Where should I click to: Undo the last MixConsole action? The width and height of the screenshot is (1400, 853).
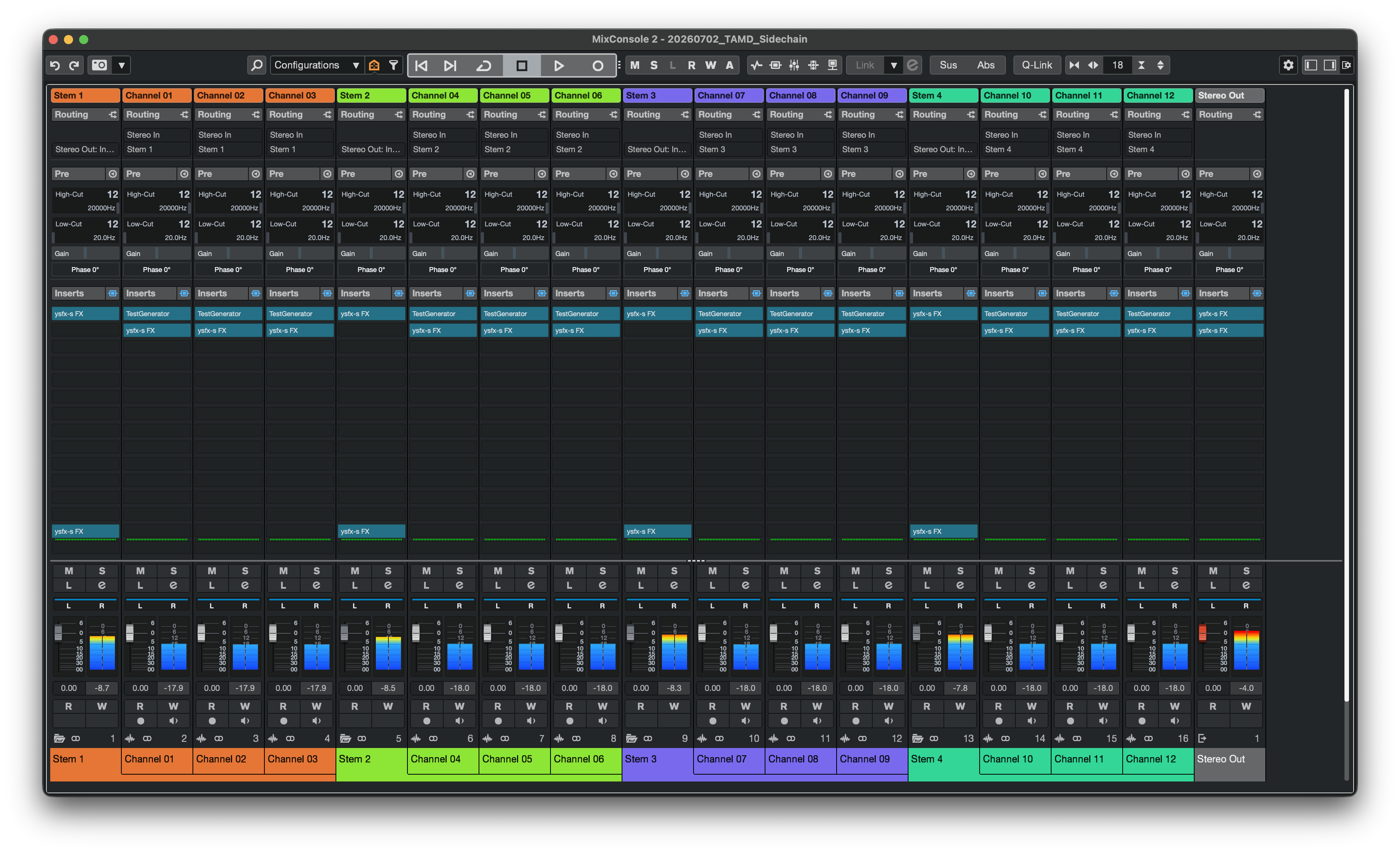tap(55, 65)
